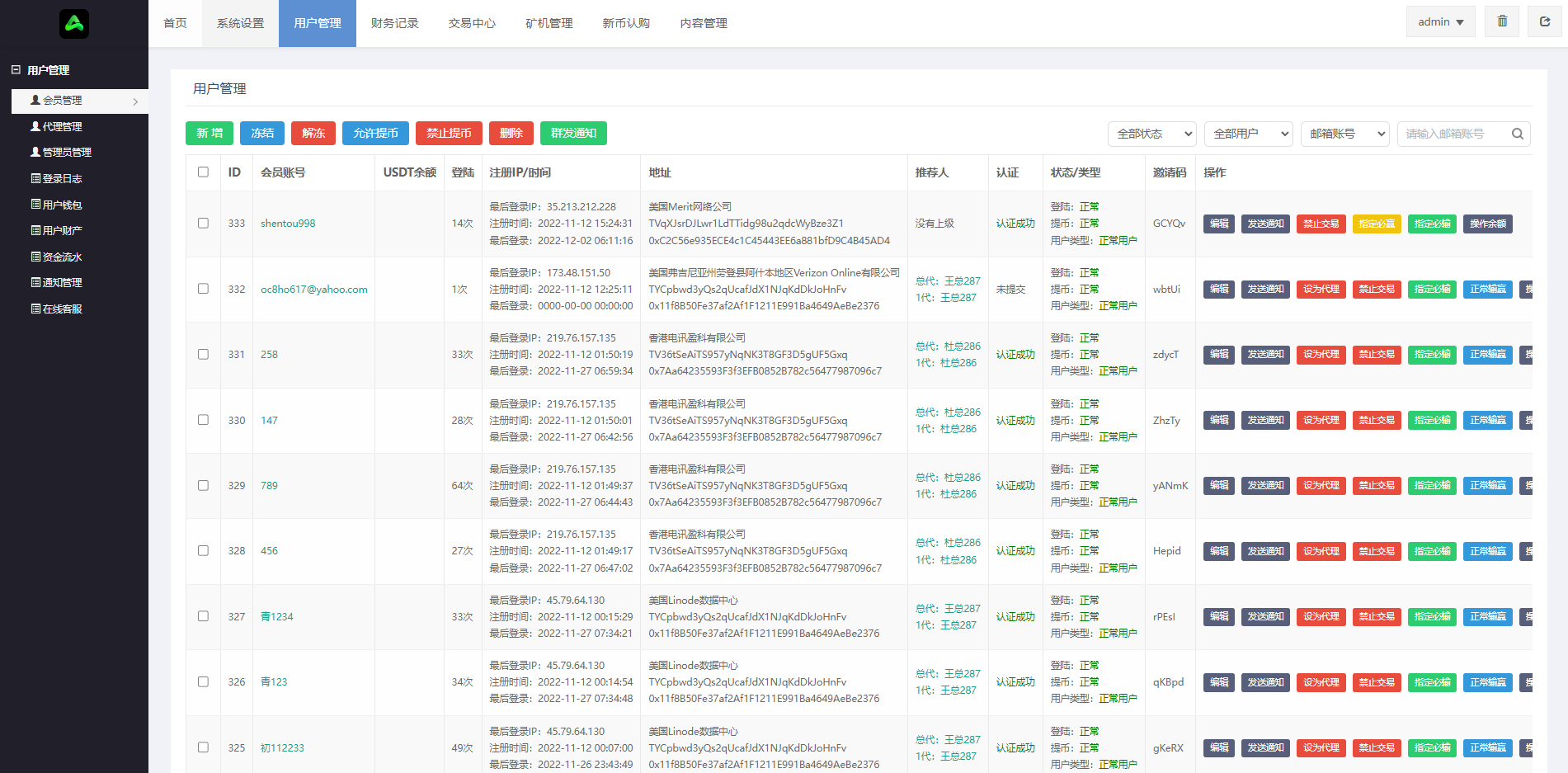Click 禁止交易 for user 456
Image resolution: width=1568 pixels, height=773 pixels.
pos(1377,550)
